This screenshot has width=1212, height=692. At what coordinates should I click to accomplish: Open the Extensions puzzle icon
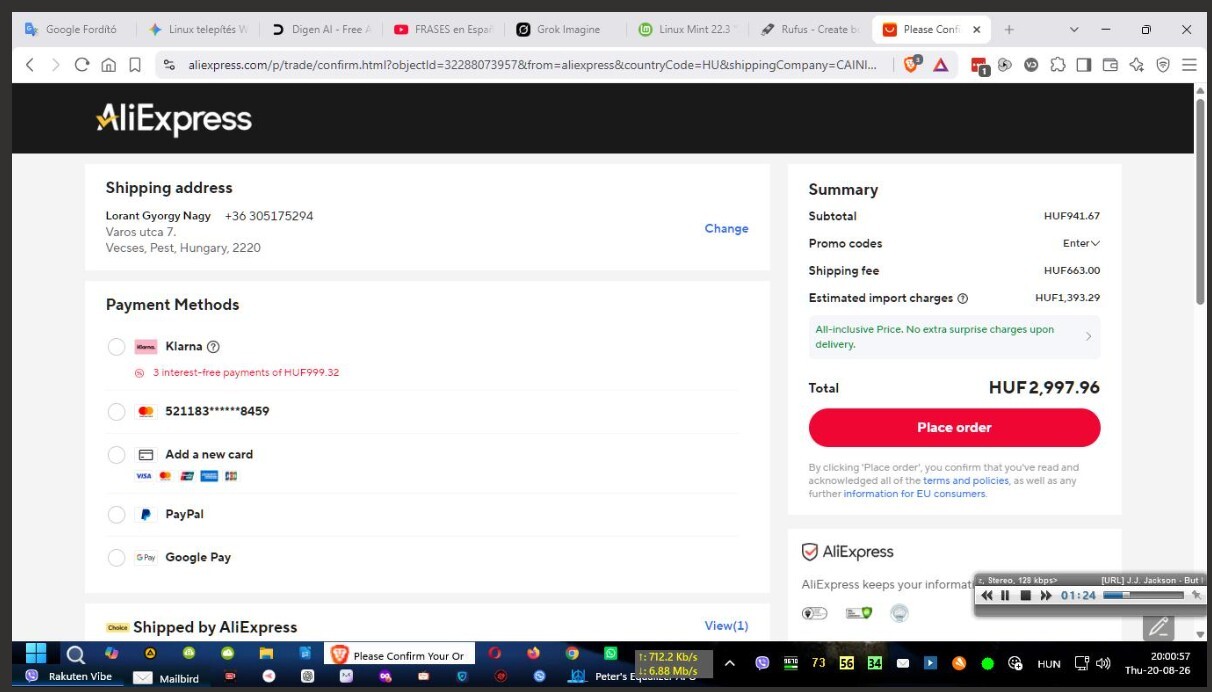pos(1057,65)
